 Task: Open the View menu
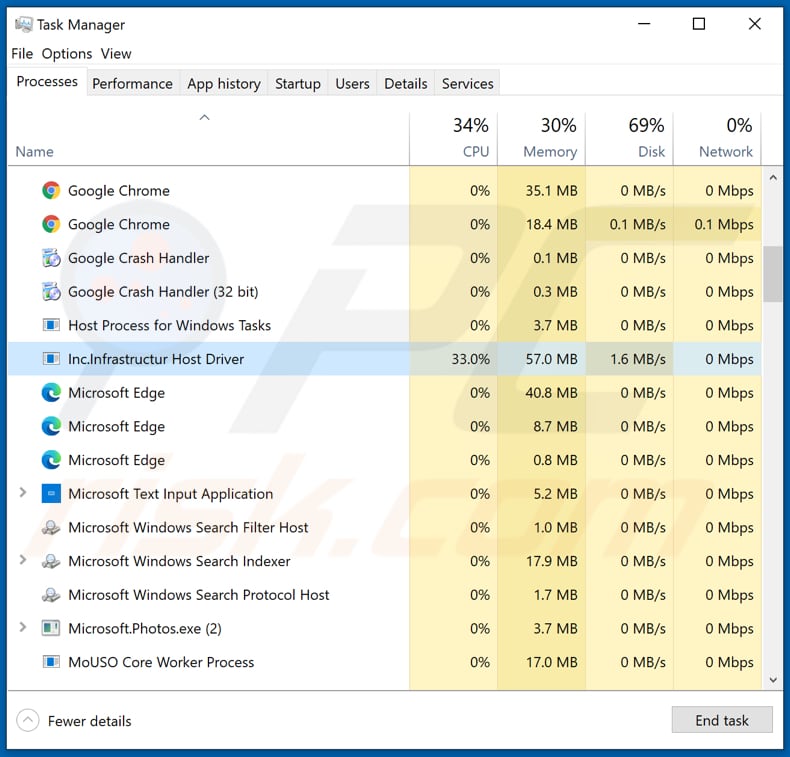point(116,53)
